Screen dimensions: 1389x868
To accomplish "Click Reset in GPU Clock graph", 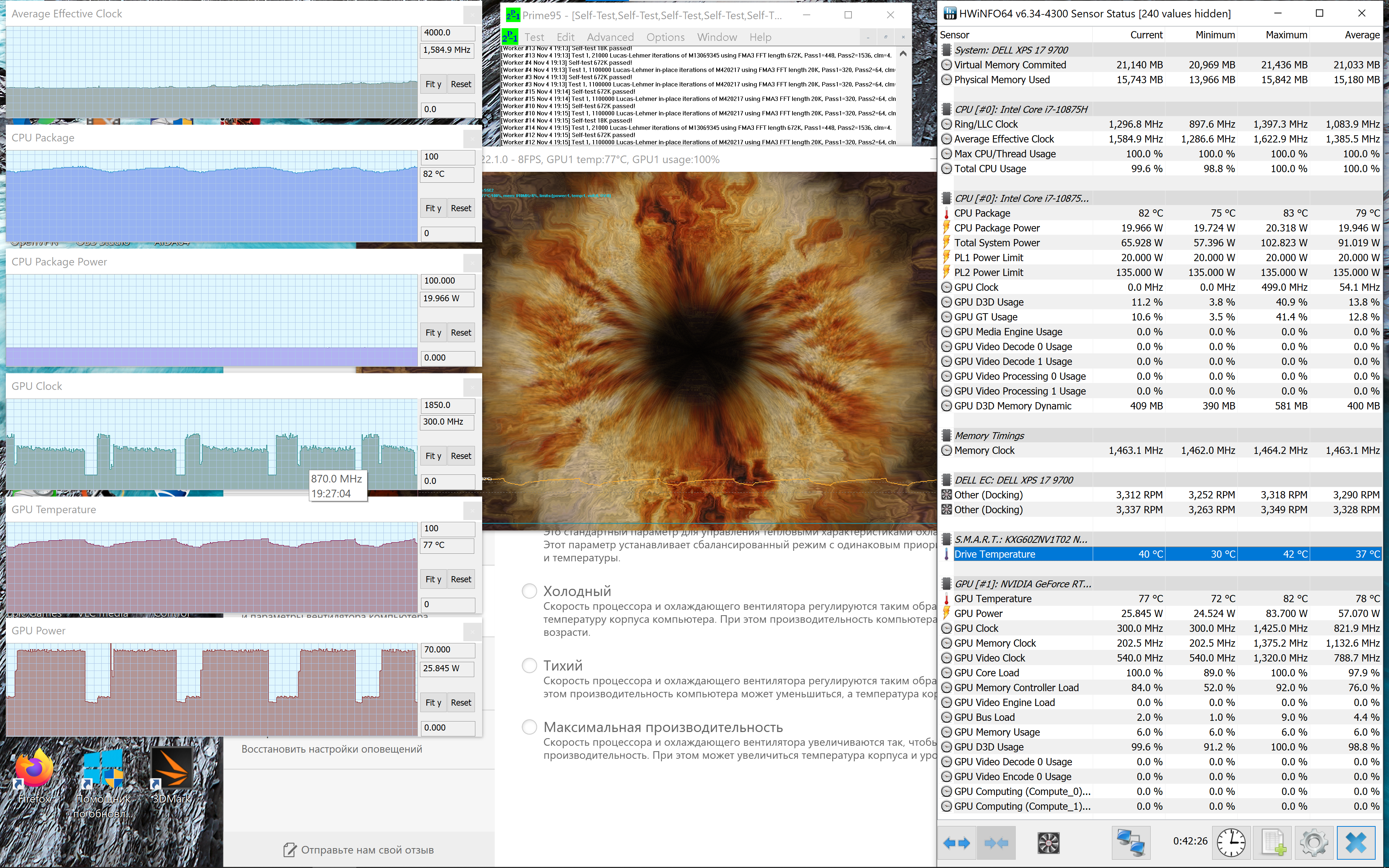I will pyautogui.click(x=461, y=456).
